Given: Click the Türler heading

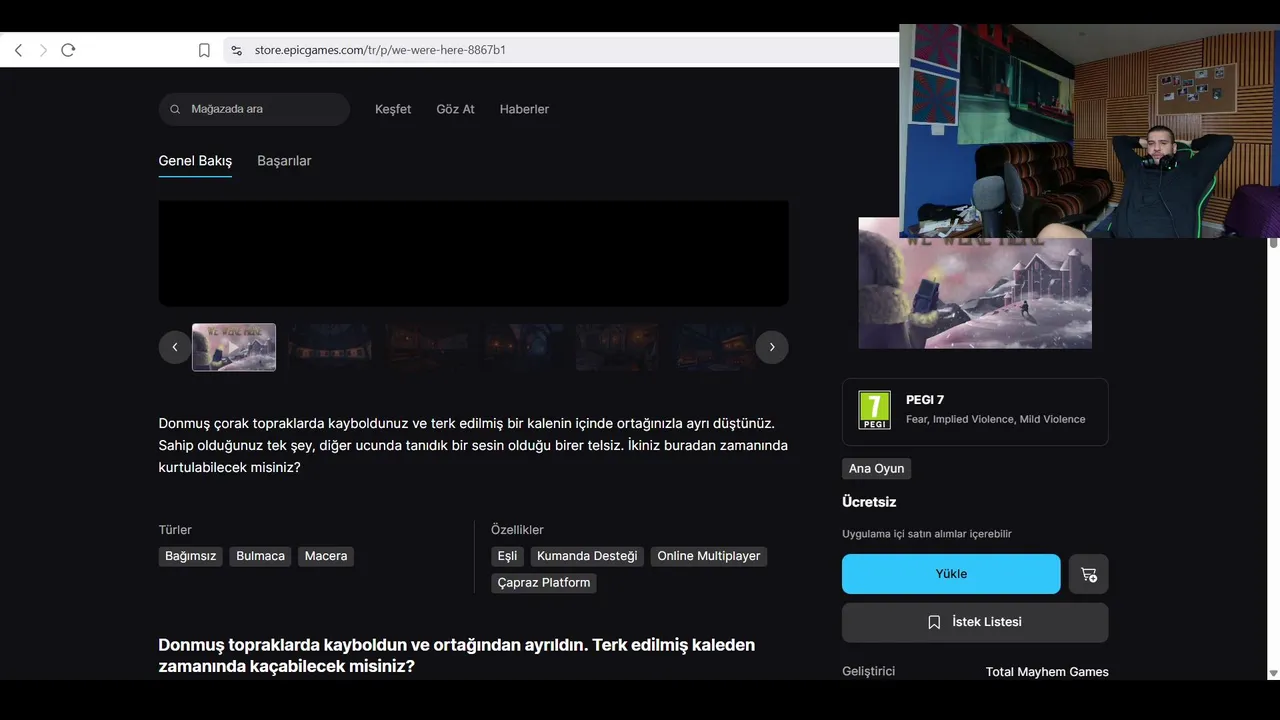Looking at the screenshot, I should tap(175, 530).
